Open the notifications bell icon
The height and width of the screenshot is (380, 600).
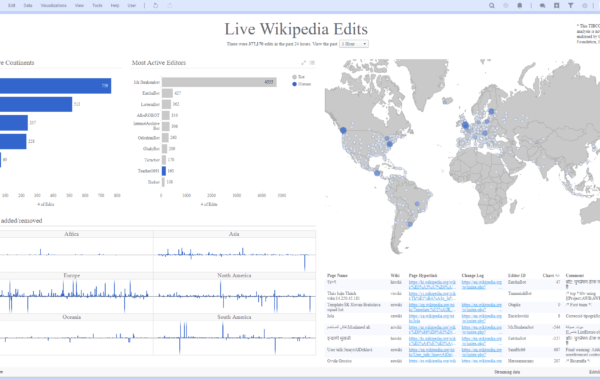[520, 5]
